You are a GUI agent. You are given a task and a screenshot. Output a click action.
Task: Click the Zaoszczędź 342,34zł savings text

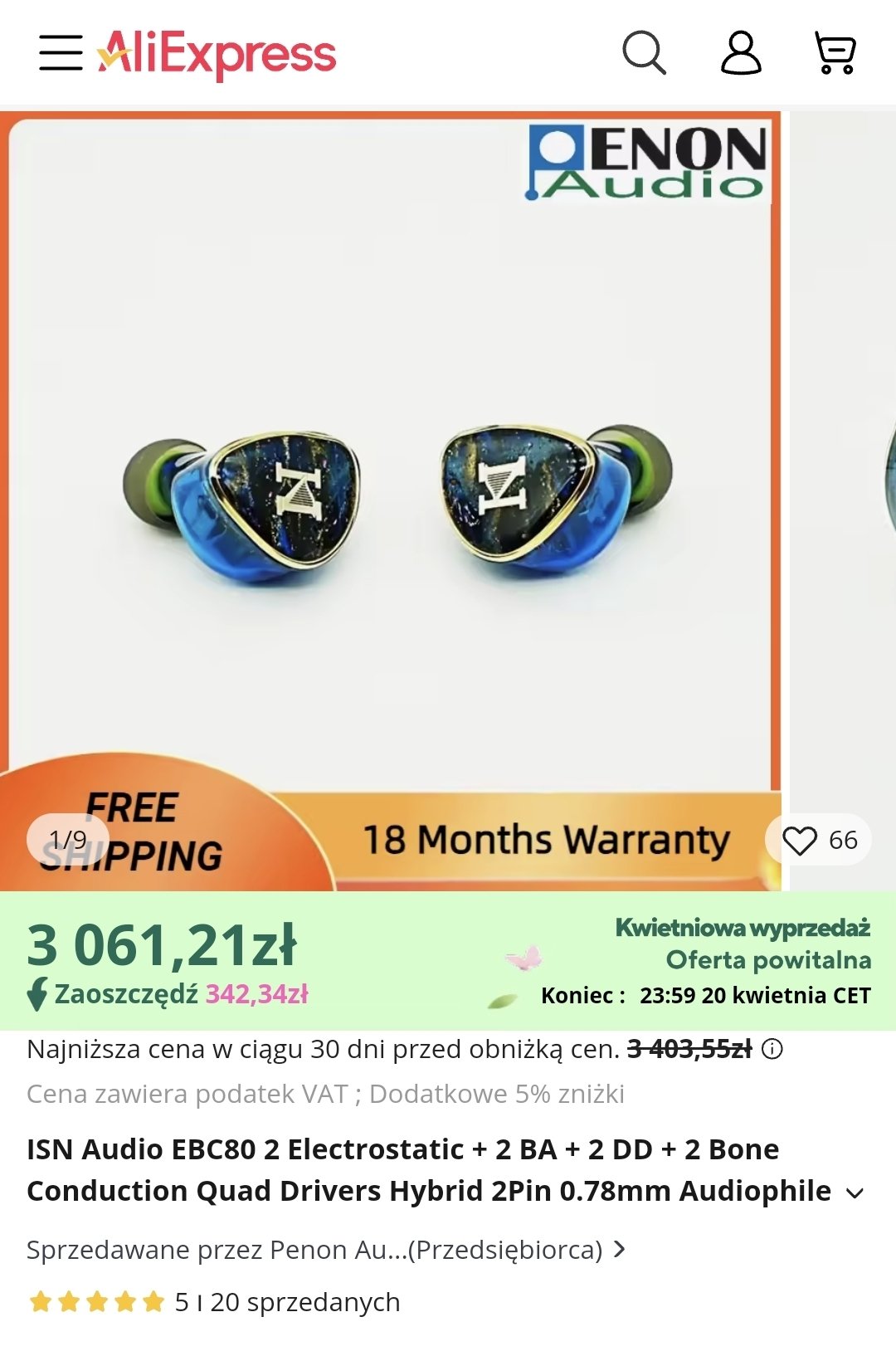pos(181,993)
